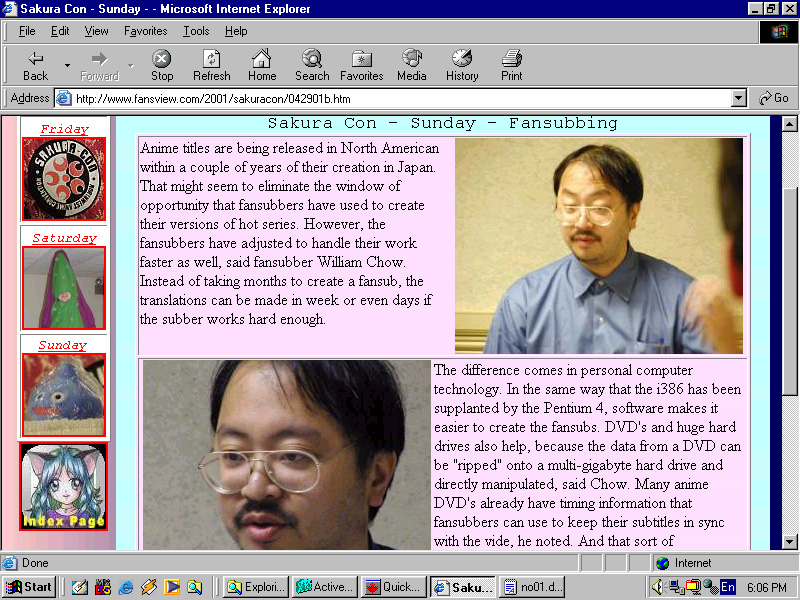The width and height of the screenshot is (800, 600).
Task: Open the Back history dropdown arrow
Action: coord(67,65)
